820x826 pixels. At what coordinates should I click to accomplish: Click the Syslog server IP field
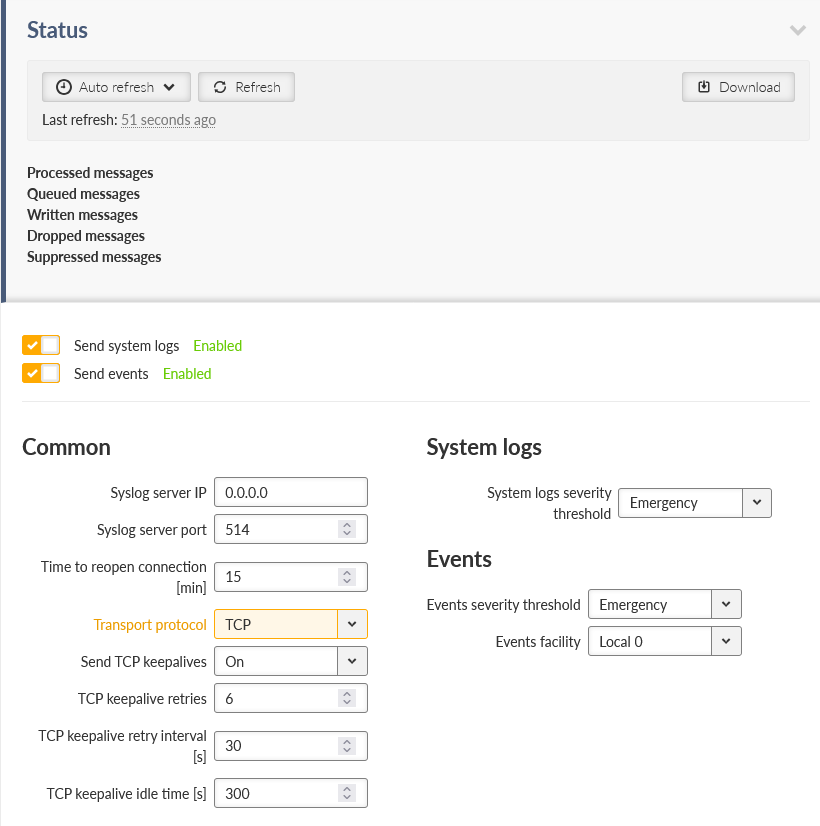291,492
